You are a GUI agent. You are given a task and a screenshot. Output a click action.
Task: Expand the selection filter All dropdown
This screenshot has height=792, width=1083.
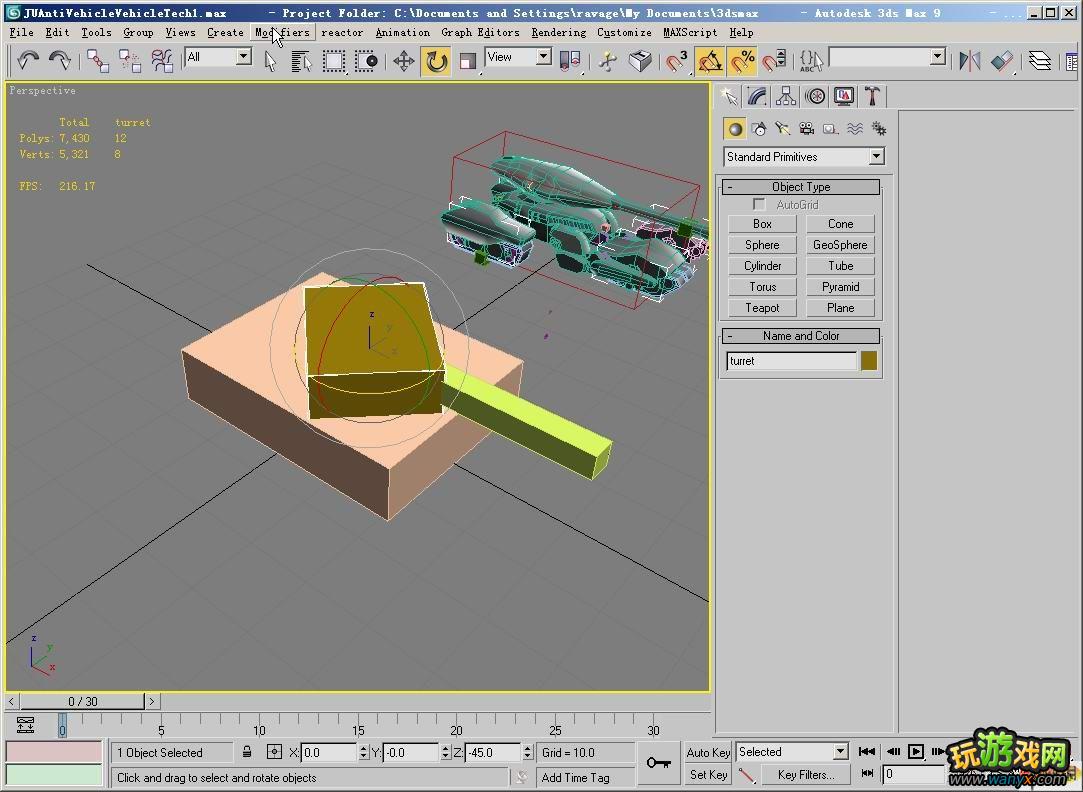pyautogui.click(x=243, y=58)
